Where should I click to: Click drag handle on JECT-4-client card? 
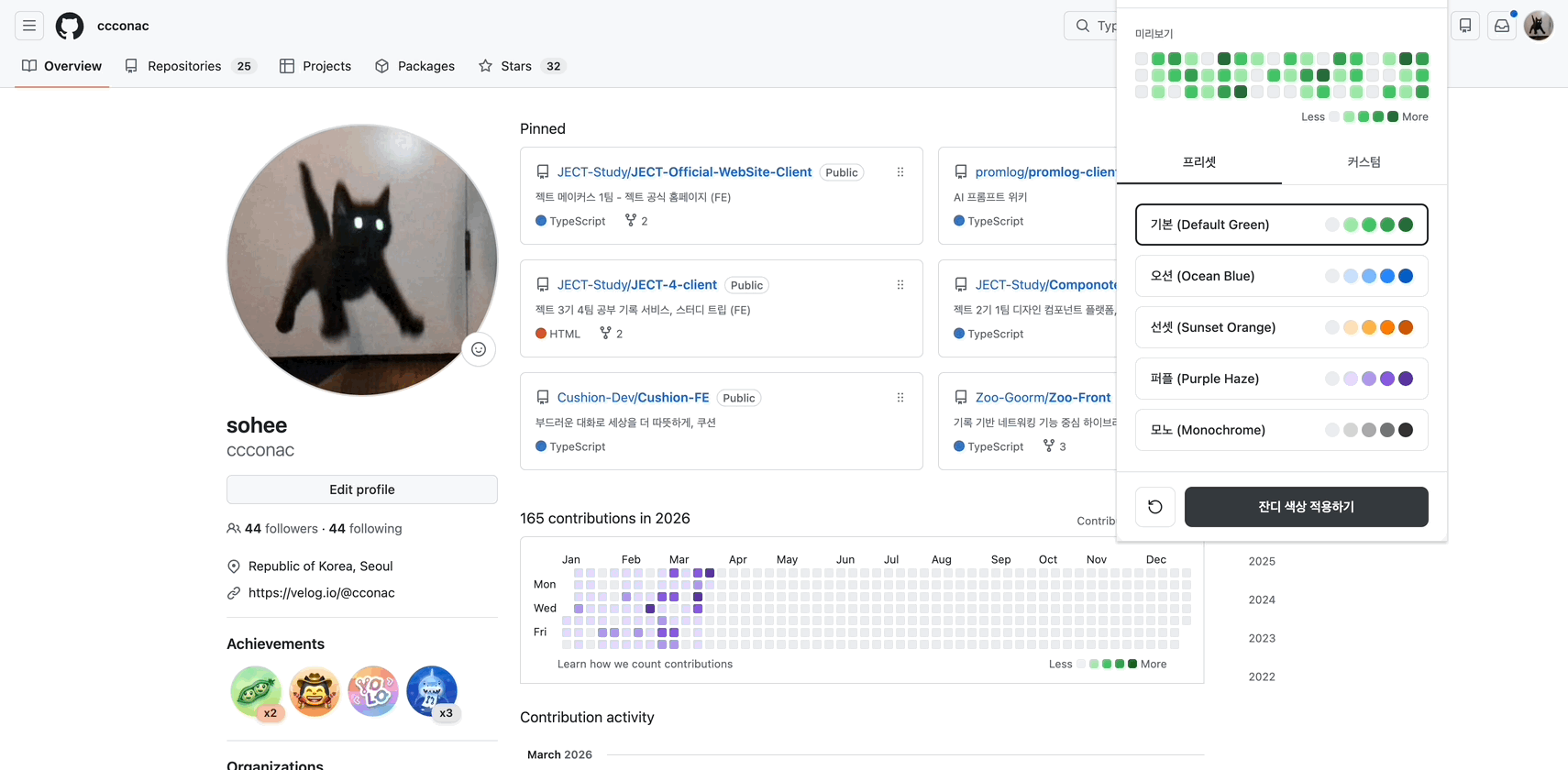point(900,285)
